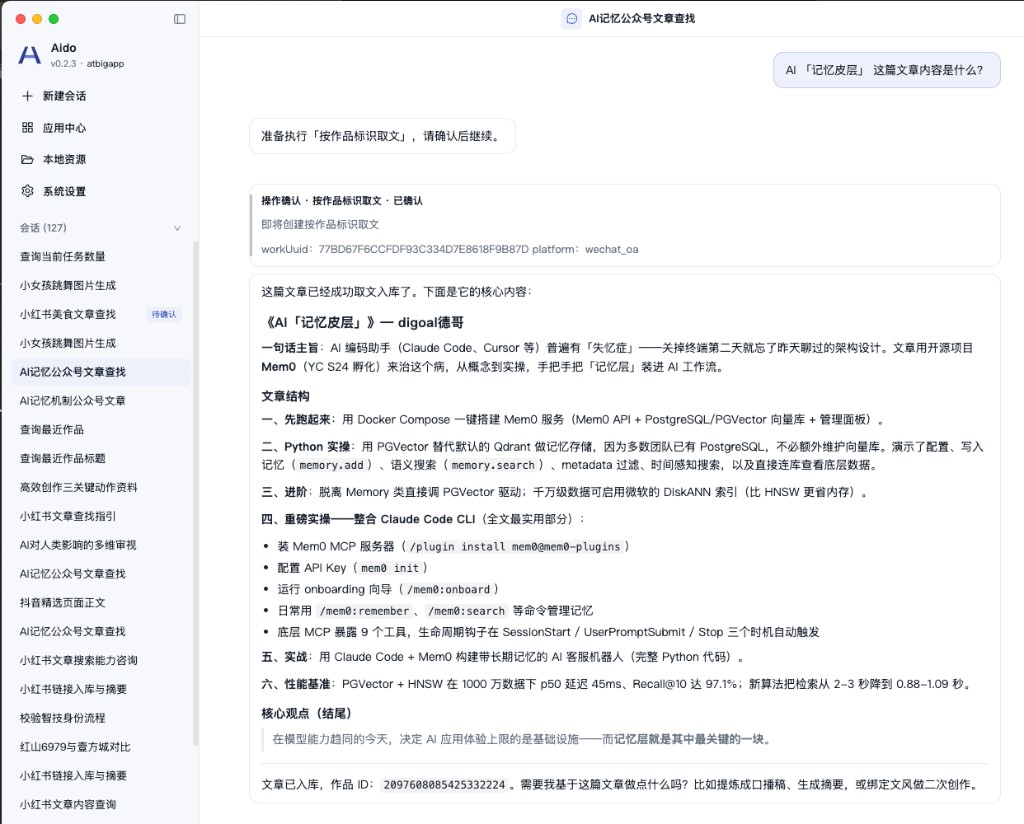Click the Aido logo icon
Image resolution: width=1024 pixels, height=824 pixels.
(x=29, y=55)
